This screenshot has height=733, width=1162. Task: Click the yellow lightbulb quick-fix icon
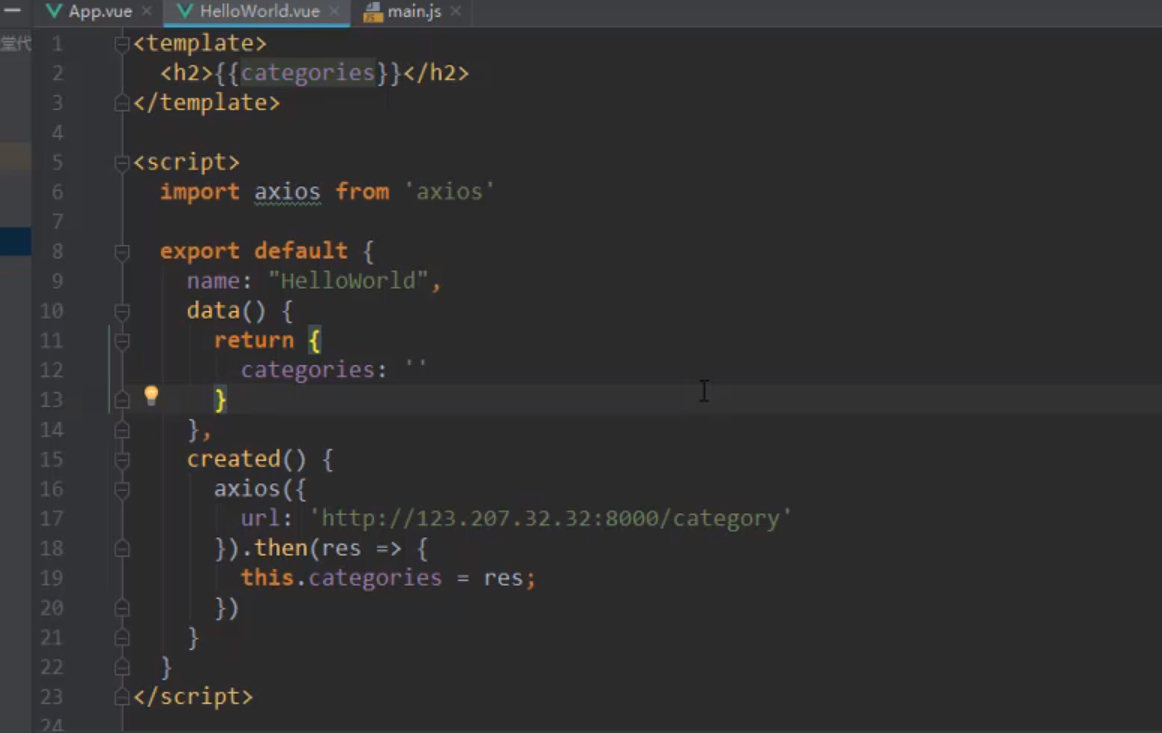pyautogui.click(x=151, y=395)
